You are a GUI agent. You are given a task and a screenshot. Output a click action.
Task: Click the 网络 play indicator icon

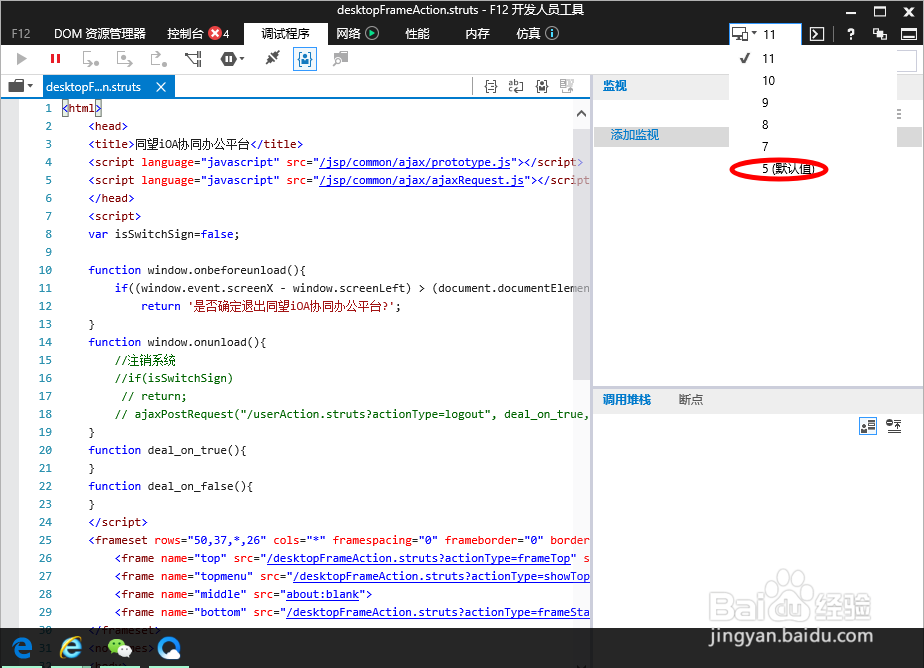pos(372,34)
